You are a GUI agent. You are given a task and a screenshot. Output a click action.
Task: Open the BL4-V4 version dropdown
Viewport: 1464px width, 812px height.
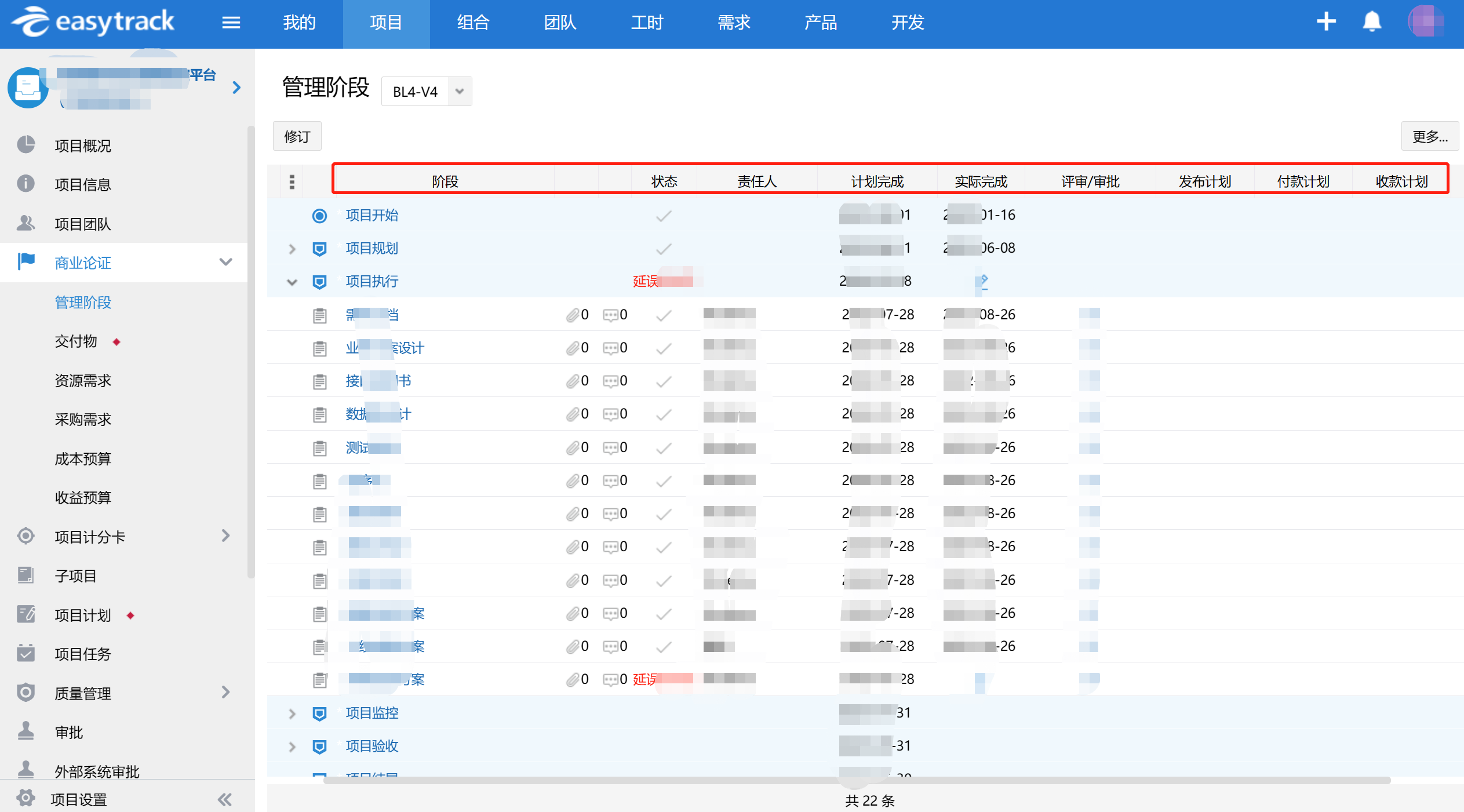[x=460, y=92]
